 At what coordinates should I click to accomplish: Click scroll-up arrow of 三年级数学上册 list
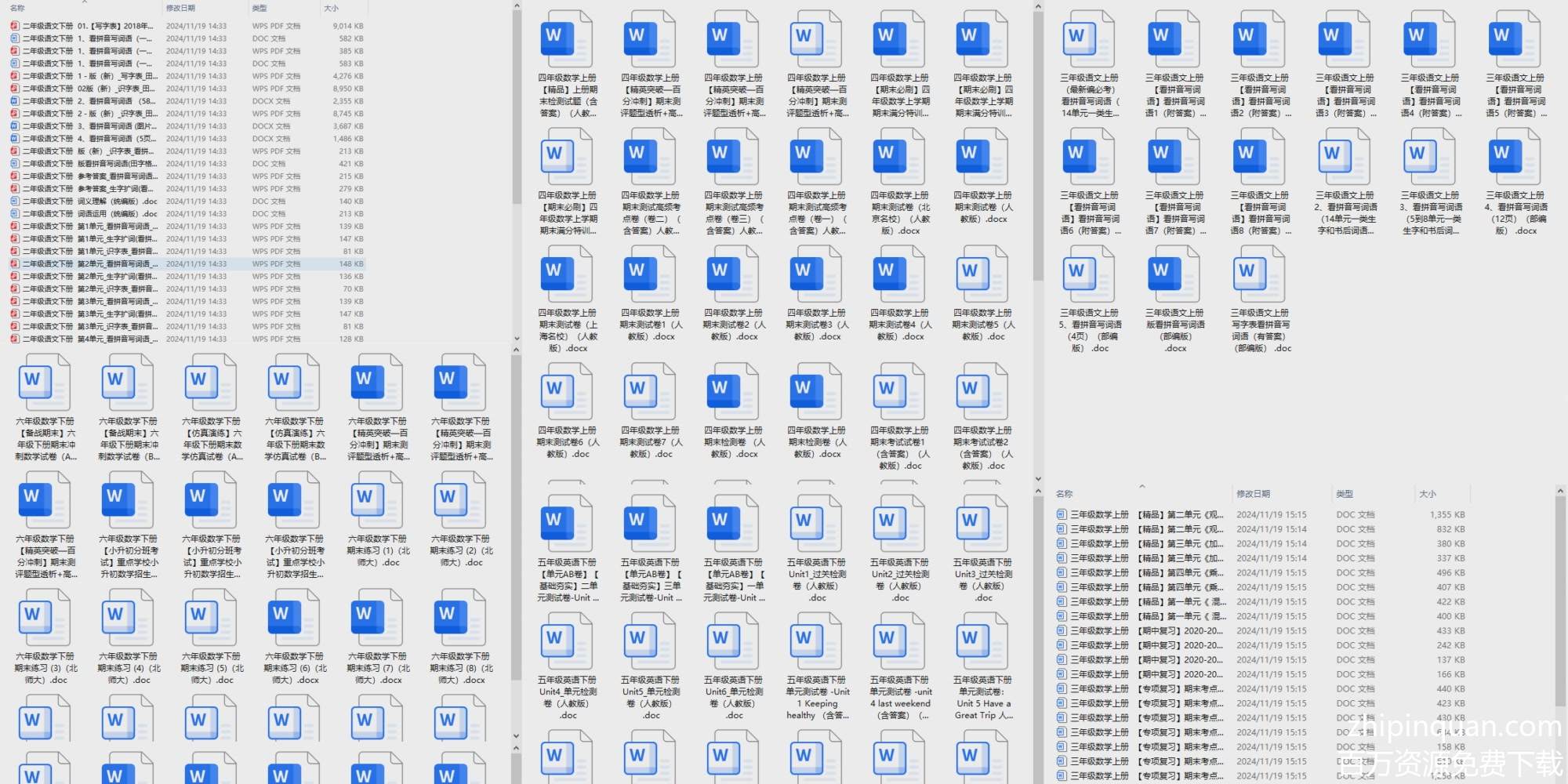1560,491
